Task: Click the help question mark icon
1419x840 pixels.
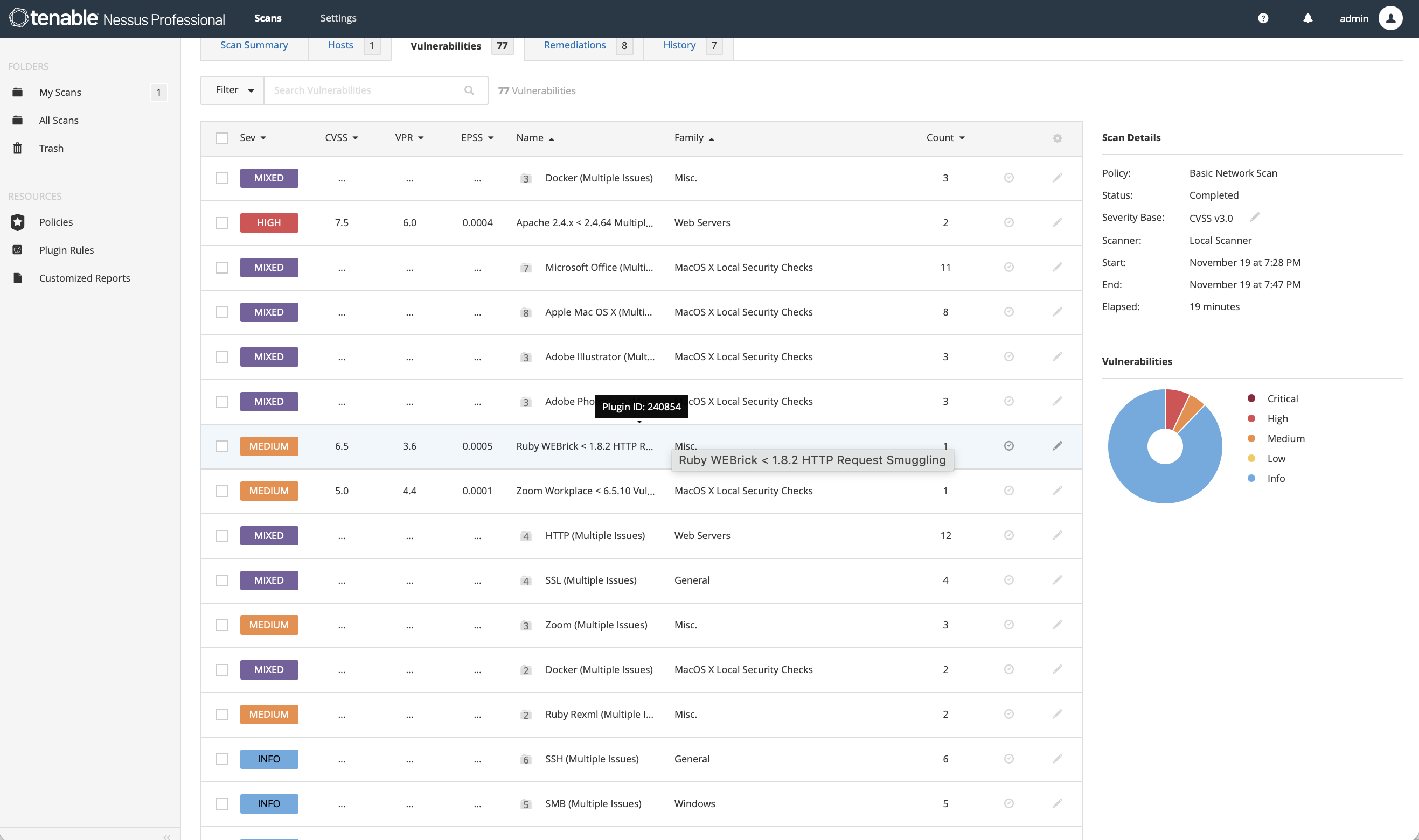Action: pyautogui.click(x=1263, y=19)
